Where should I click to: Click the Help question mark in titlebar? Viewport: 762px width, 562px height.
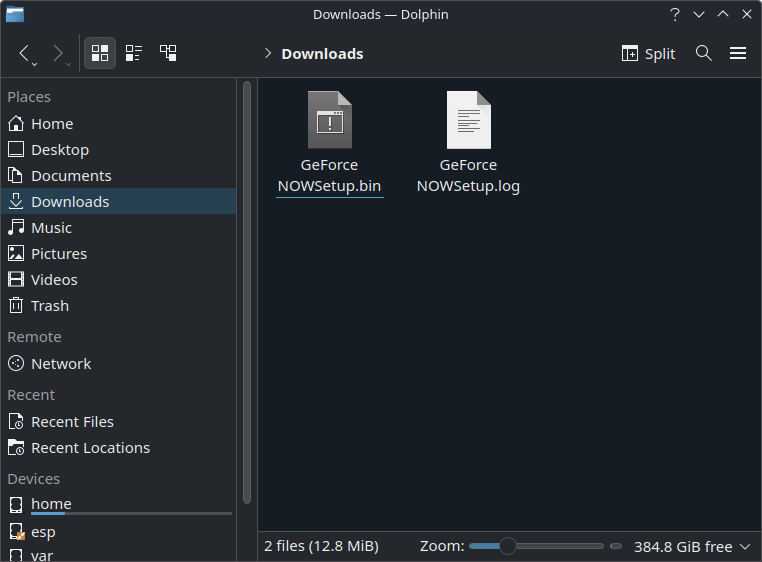click(x=675, y=14)
